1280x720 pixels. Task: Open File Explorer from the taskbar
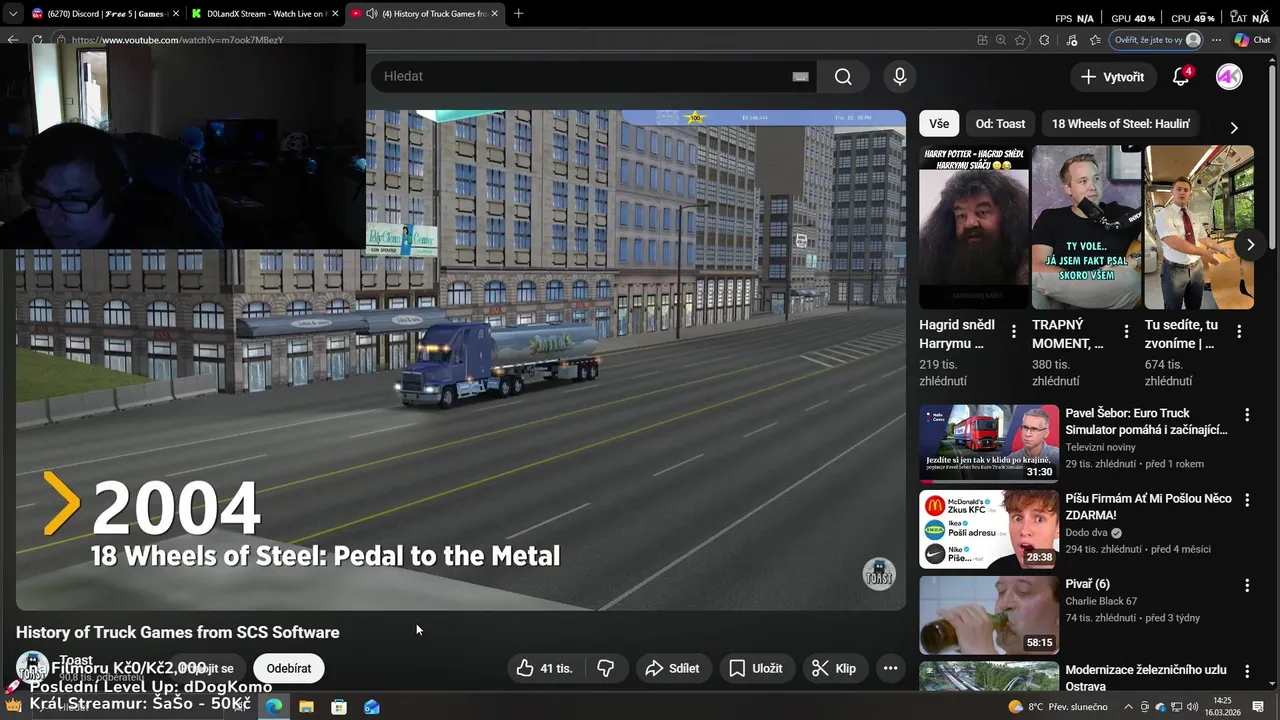307,706
